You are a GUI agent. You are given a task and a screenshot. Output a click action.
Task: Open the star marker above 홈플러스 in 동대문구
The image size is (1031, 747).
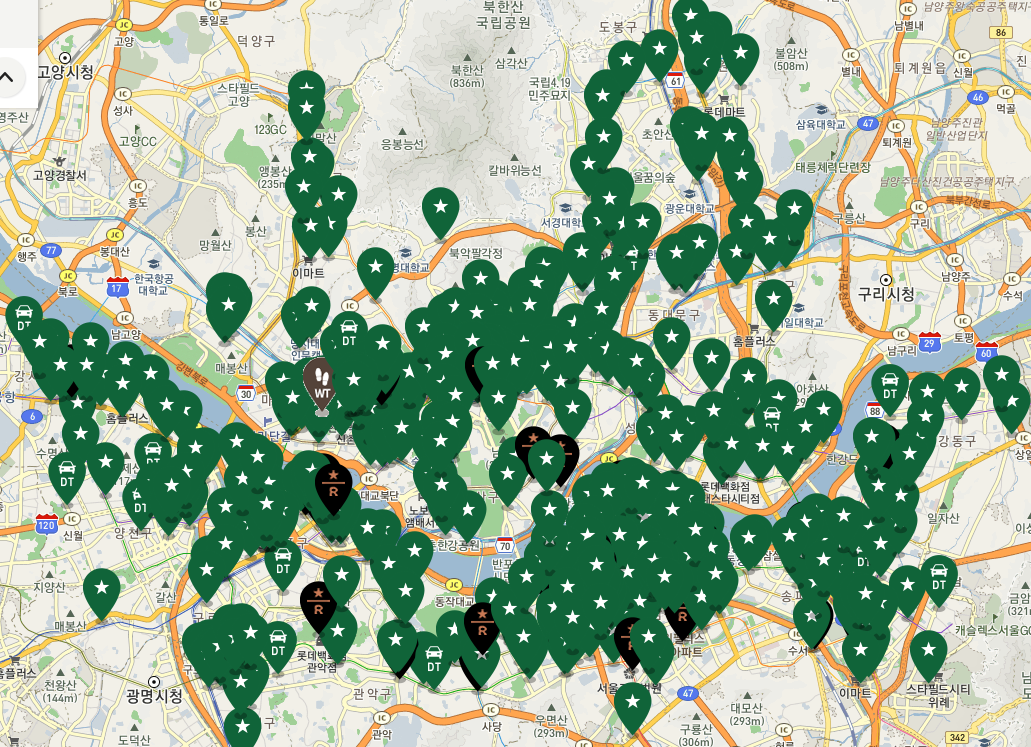tap(773, 300)
